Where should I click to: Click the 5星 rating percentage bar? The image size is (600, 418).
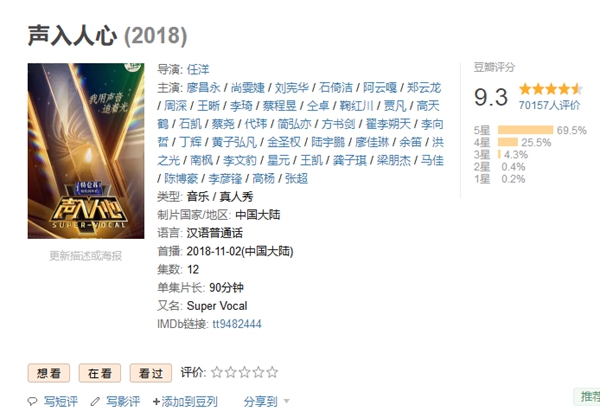click(x=525, y=130)
